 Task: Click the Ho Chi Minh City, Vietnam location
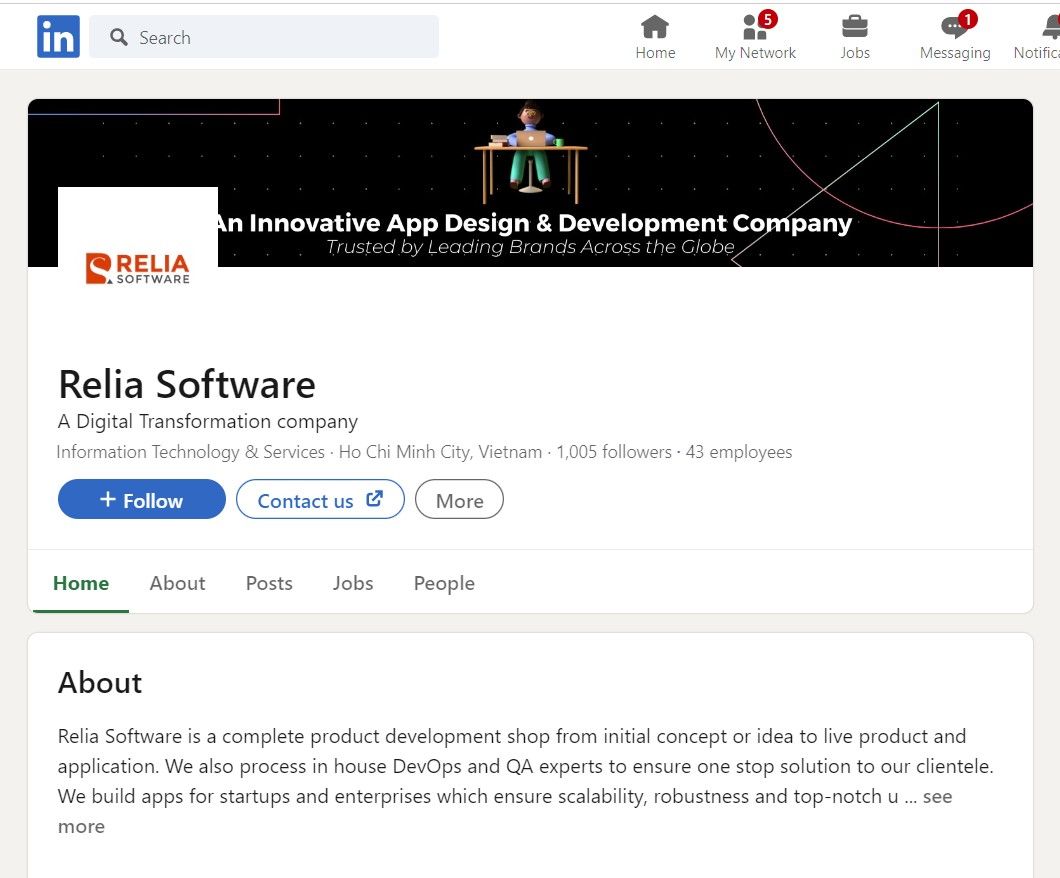(x=440, y=452)
